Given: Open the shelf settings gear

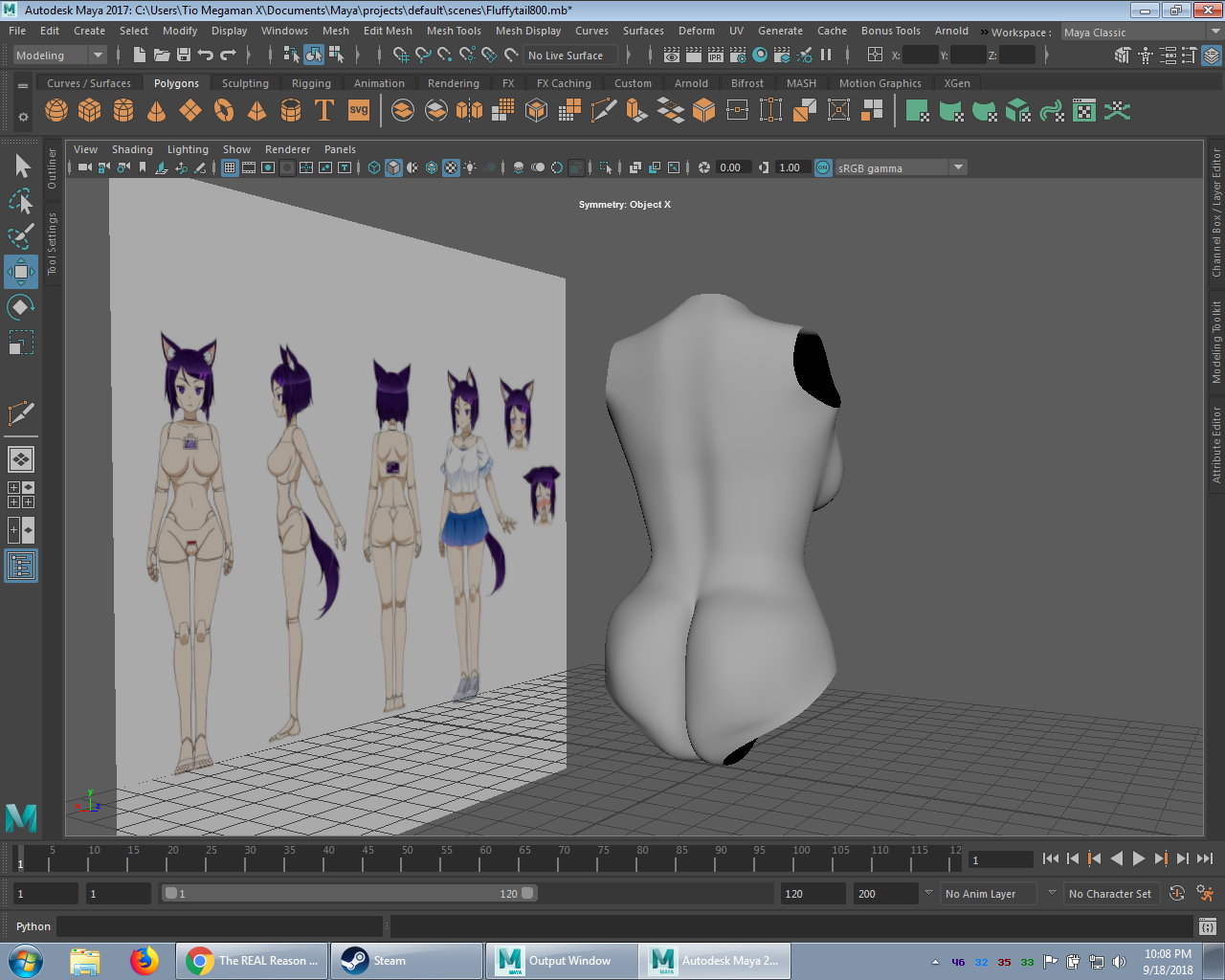Looking at the screenshot, I should point(23,118).
